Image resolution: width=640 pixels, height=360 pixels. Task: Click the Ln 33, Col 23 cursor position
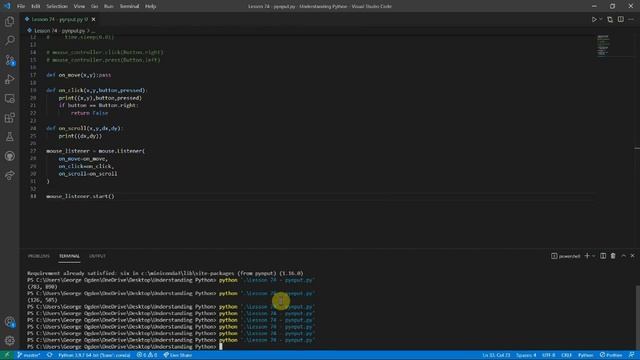click(496, 355)
